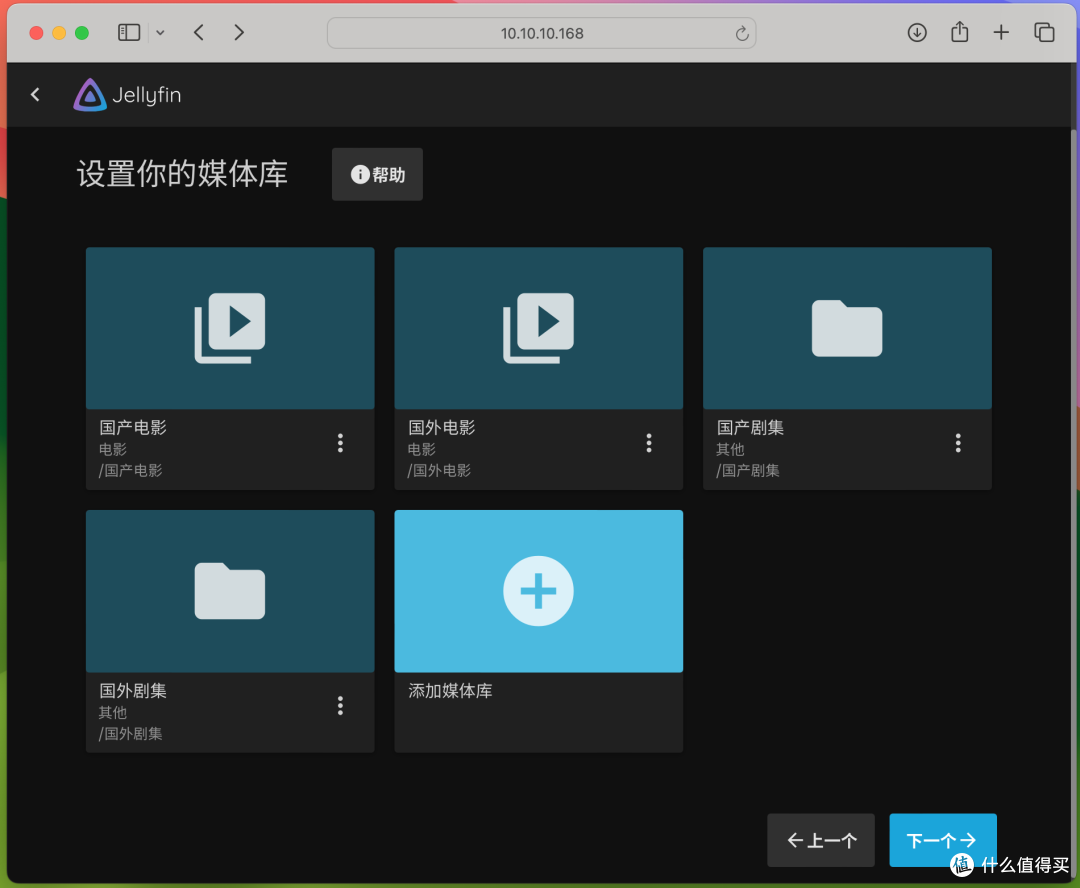Click the Safari sidebar toggle icon

point(129,32)
